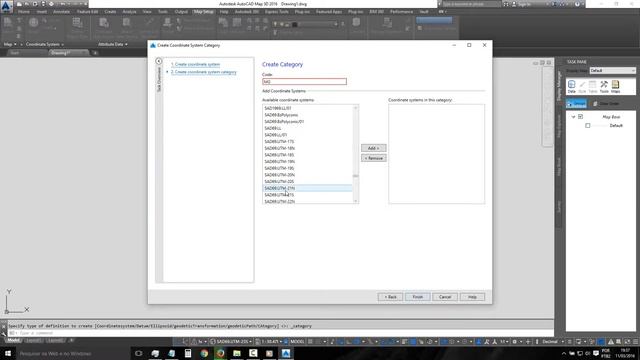
Task: Open the Insert ribbon tab
Action: point(42,12)
